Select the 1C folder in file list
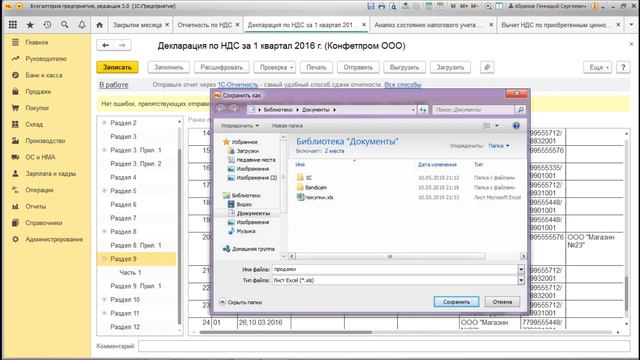Screen dimensions: 640x360 point(309,178)
